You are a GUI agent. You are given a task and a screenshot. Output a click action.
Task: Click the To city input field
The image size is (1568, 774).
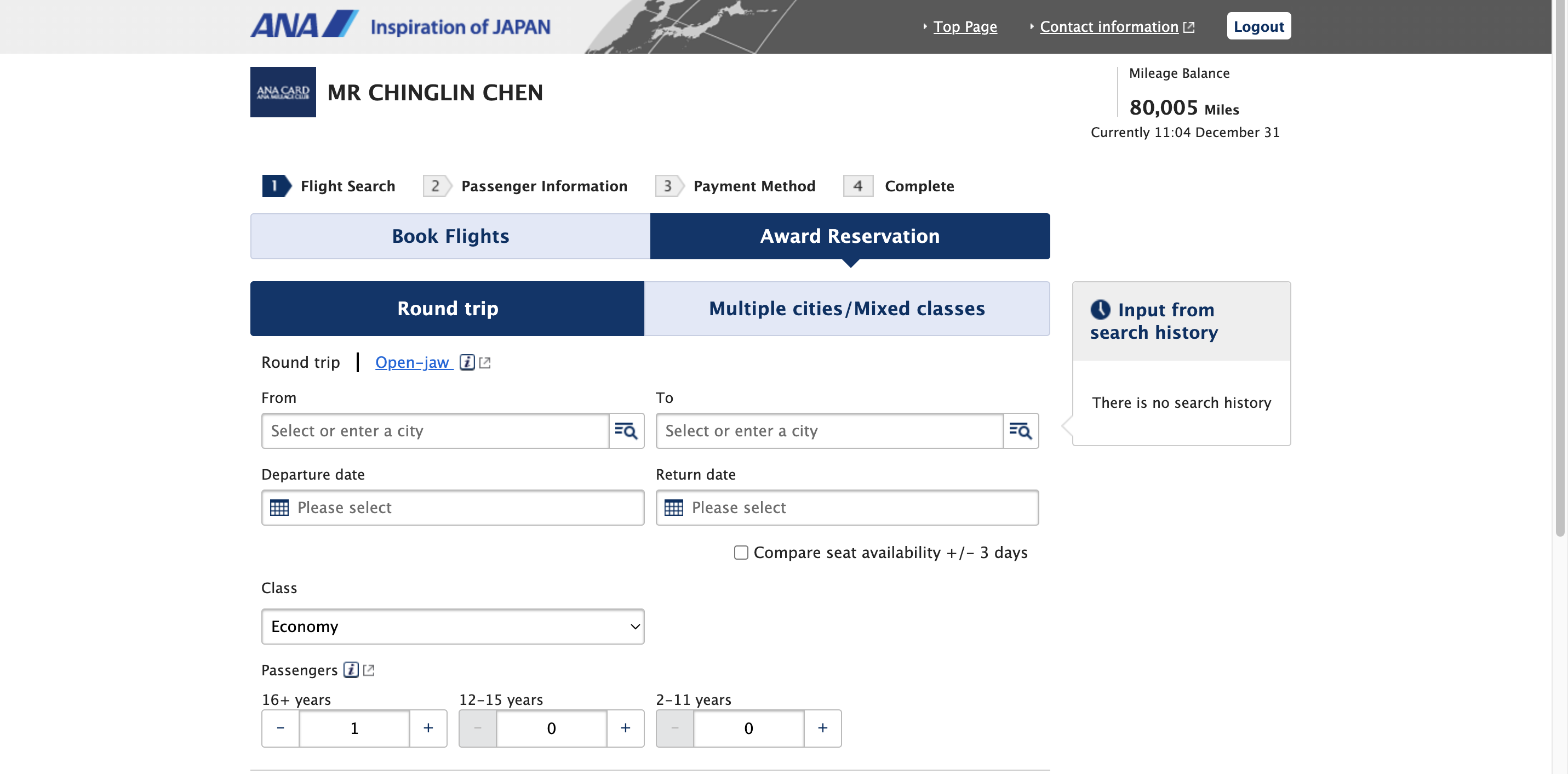[829, 430]
